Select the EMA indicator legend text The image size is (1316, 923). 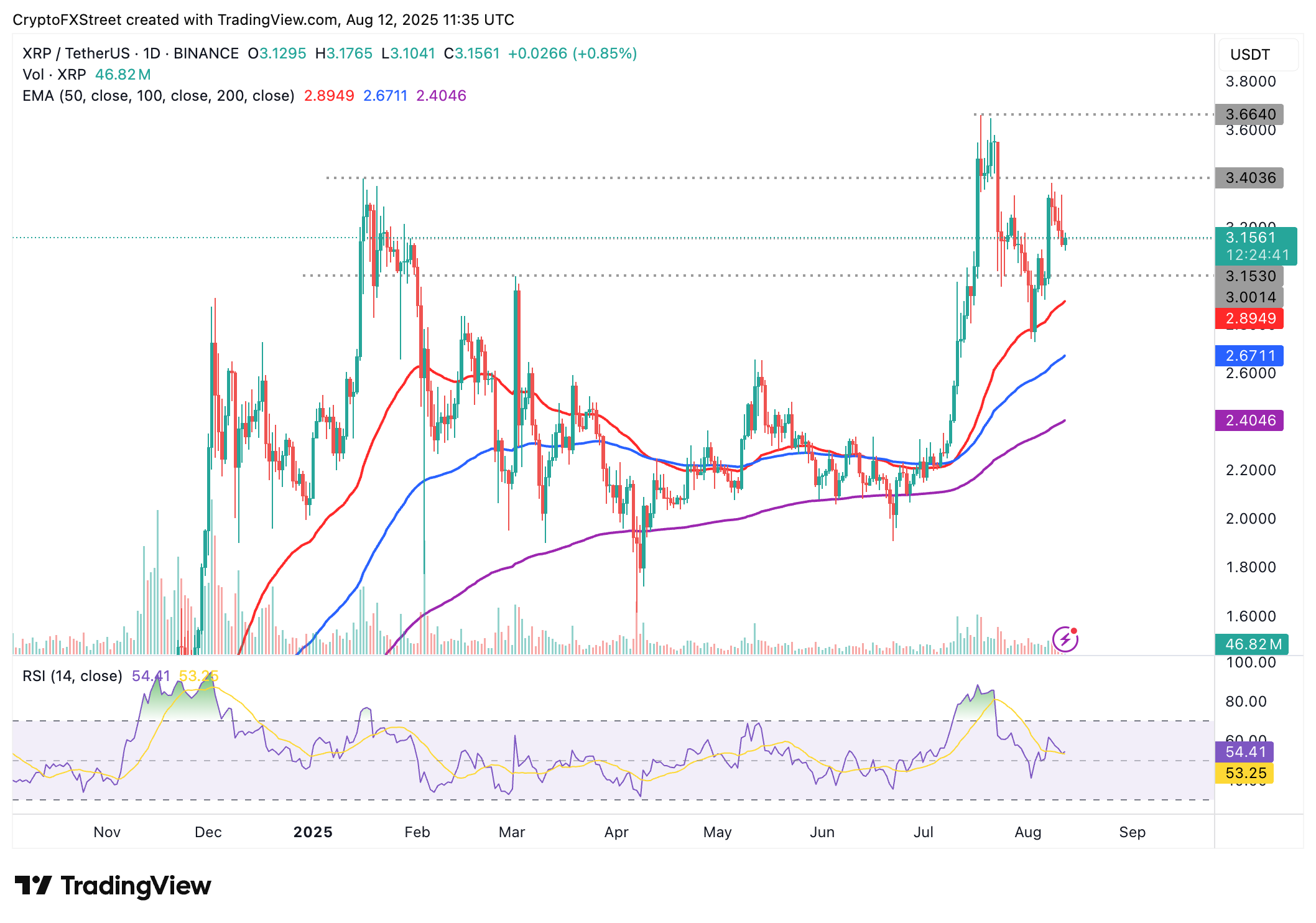pos(158,96)
